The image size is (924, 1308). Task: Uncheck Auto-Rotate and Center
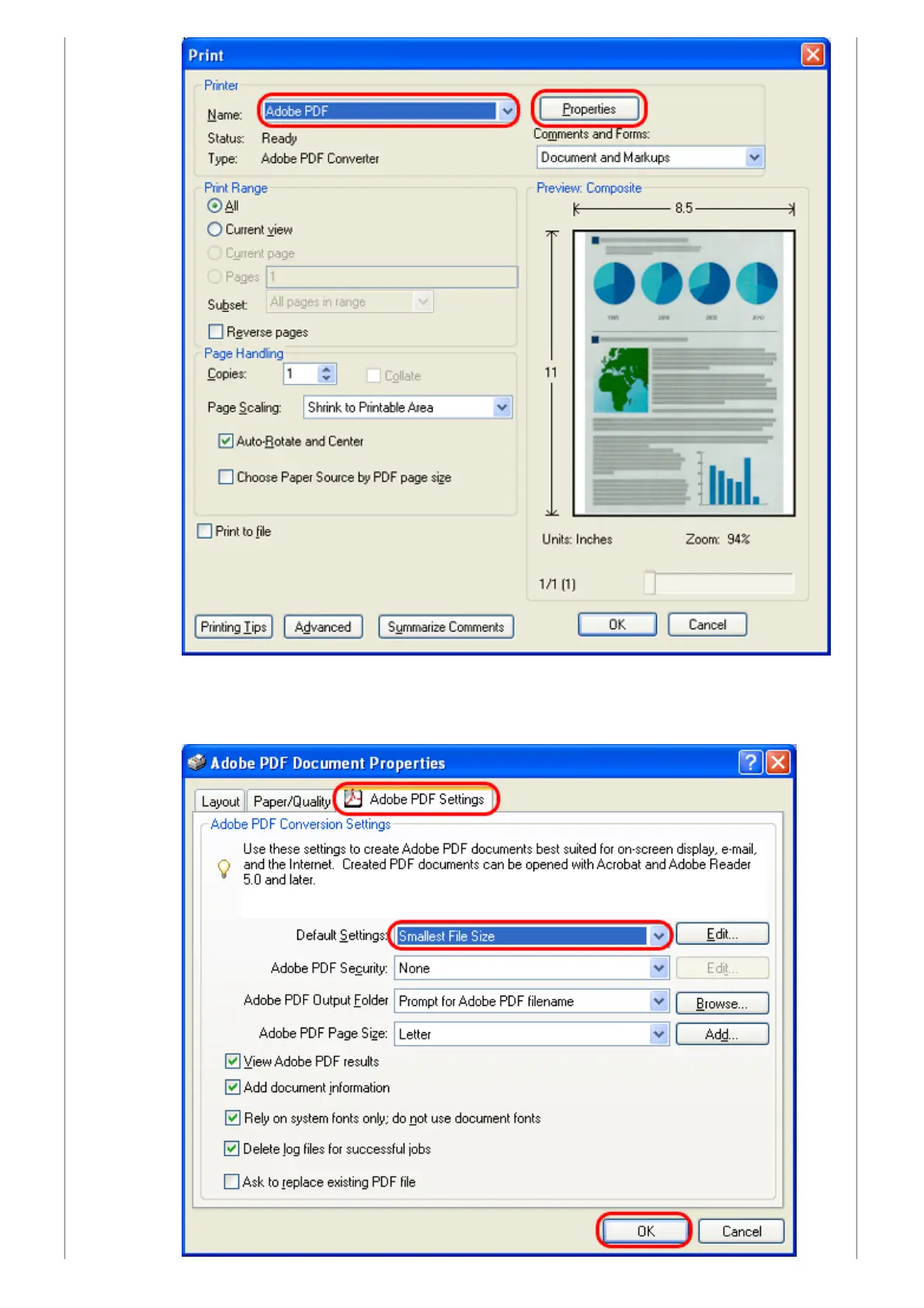(225, 441)
